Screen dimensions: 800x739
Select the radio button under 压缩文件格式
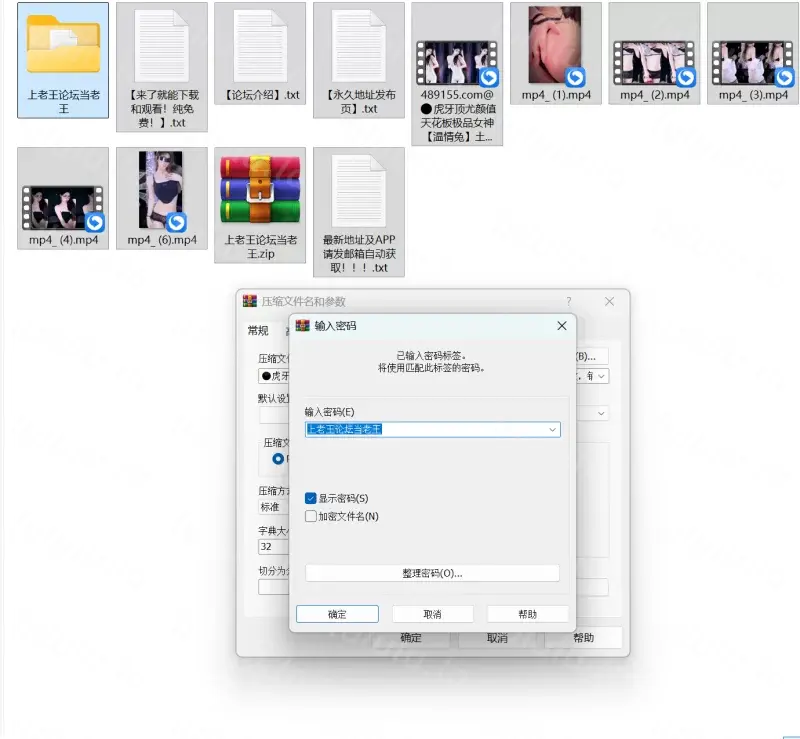pyautogui.click(x=278, y=459)
